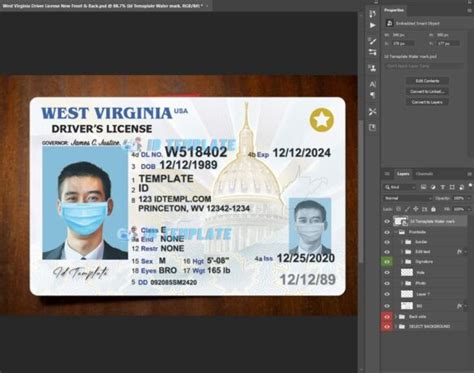Expand the border group

point(402,242)
